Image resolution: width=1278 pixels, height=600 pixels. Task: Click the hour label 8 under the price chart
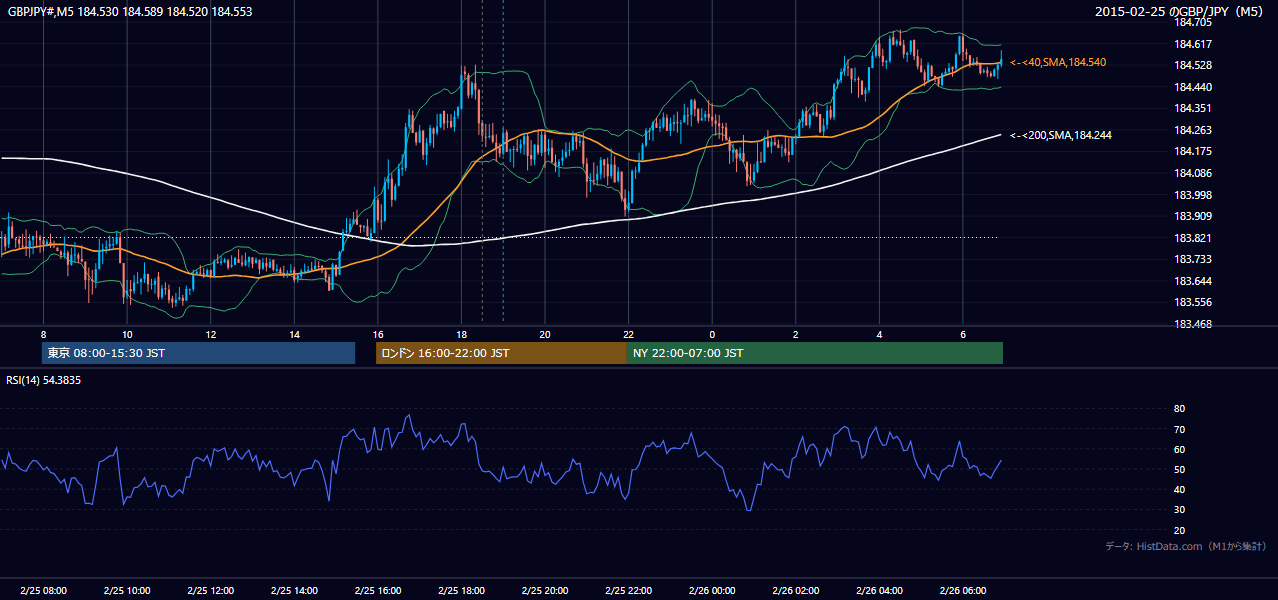coord(43,334)
